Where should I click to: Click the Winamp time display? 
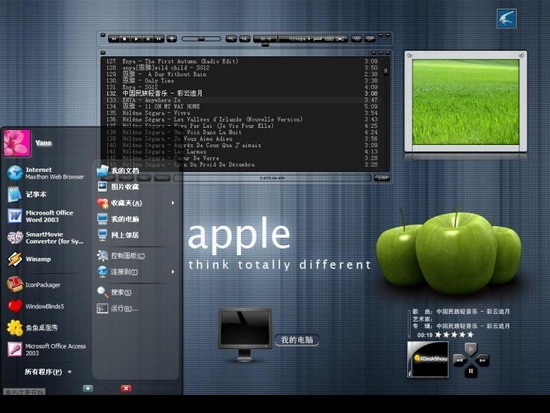coord(266,39)
